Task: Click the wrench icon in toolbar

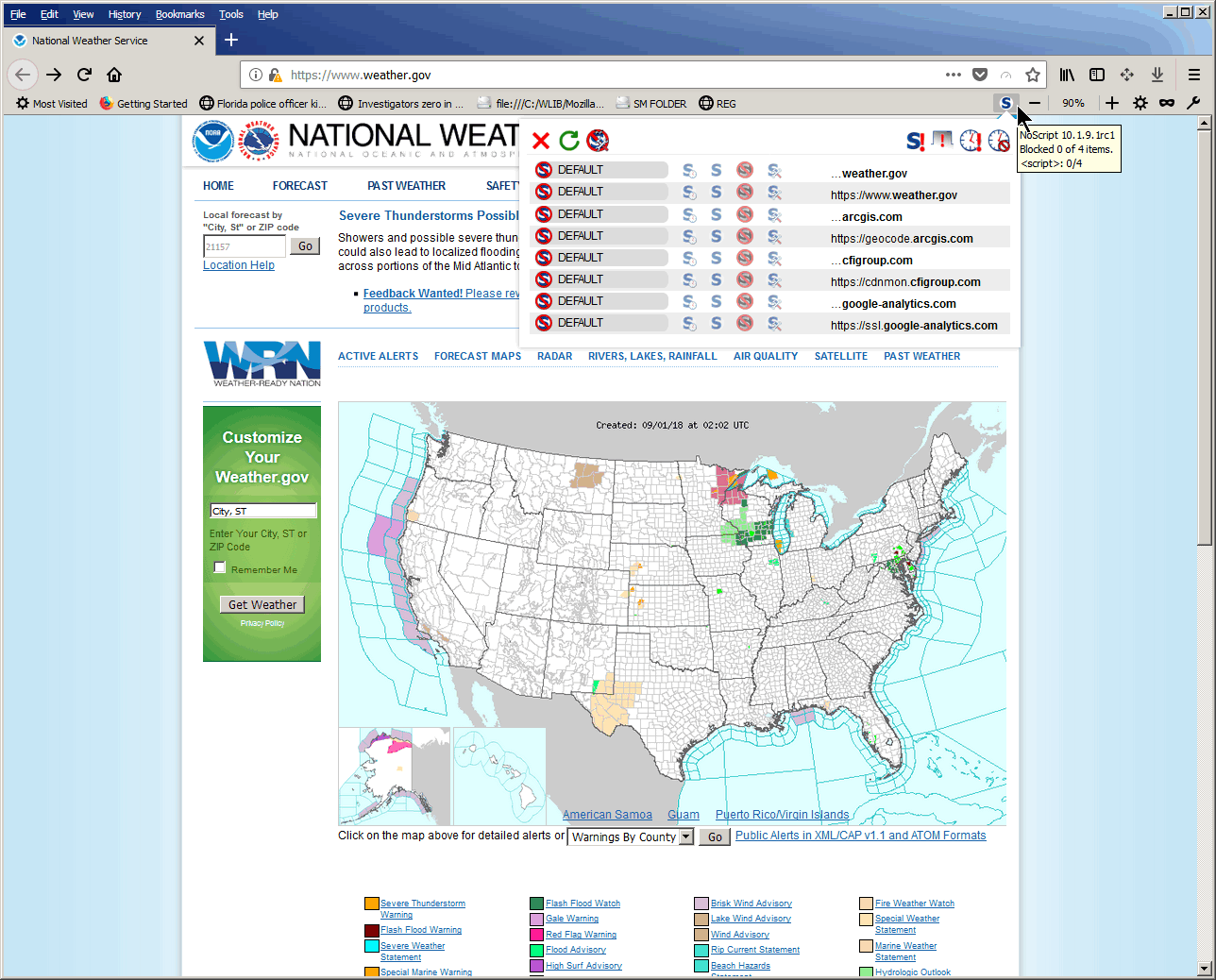Action: [x=1193, y=103]
